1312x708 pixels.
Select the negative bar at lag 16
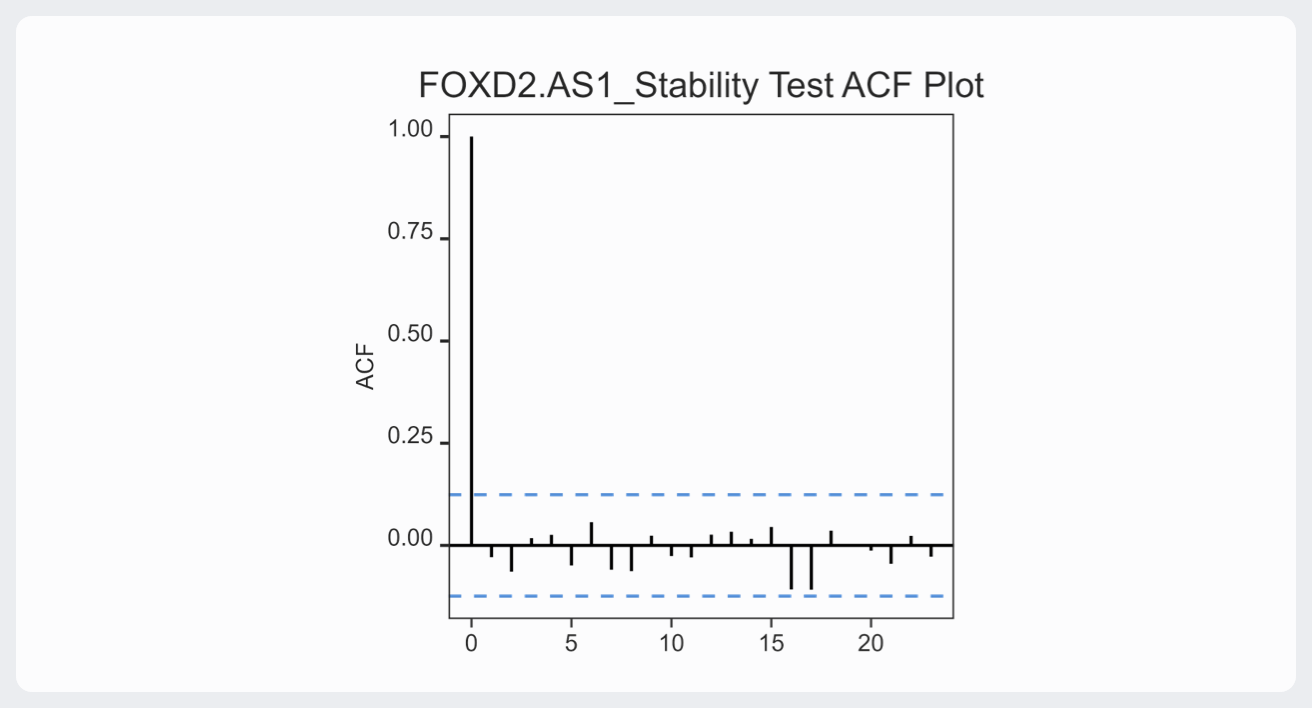pos(791,567)
